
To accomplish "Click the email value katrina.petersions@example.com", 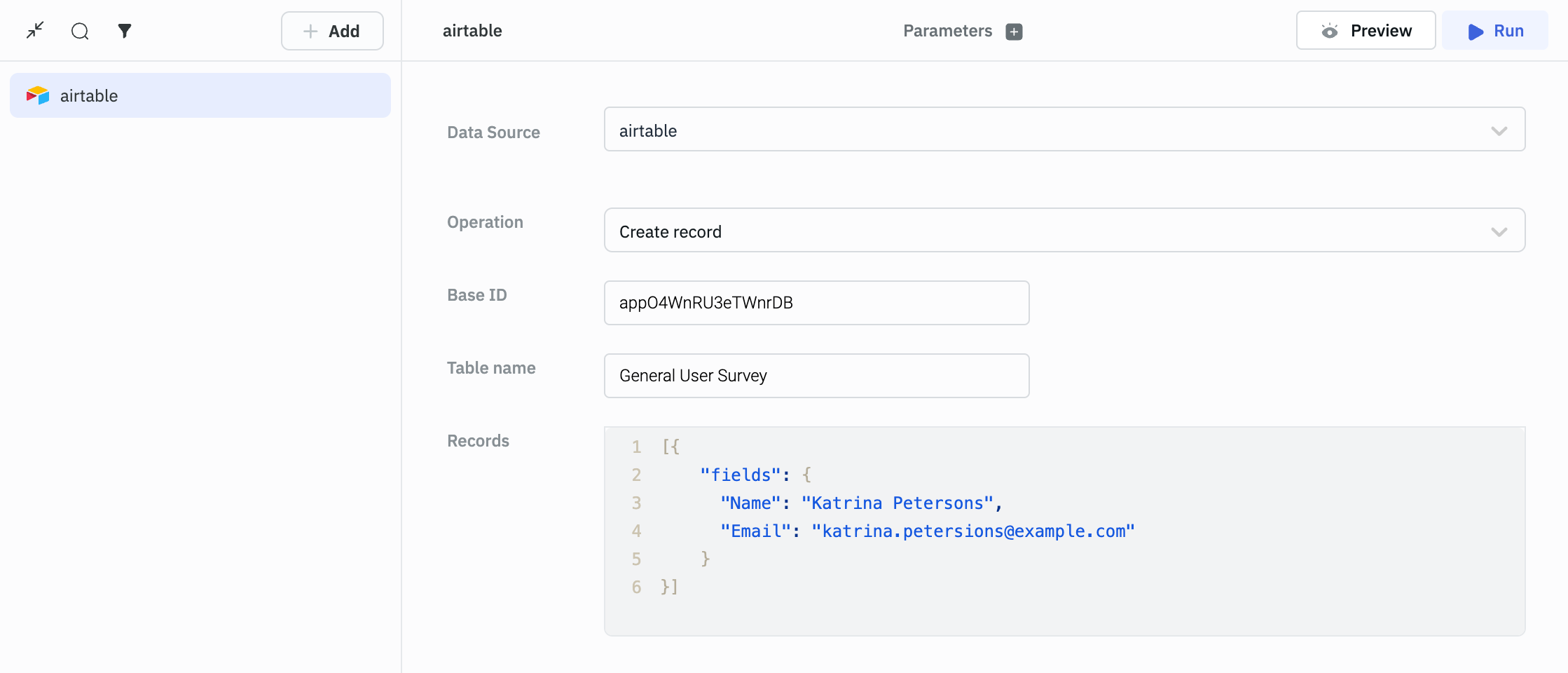I will click(x=973, y=531).
